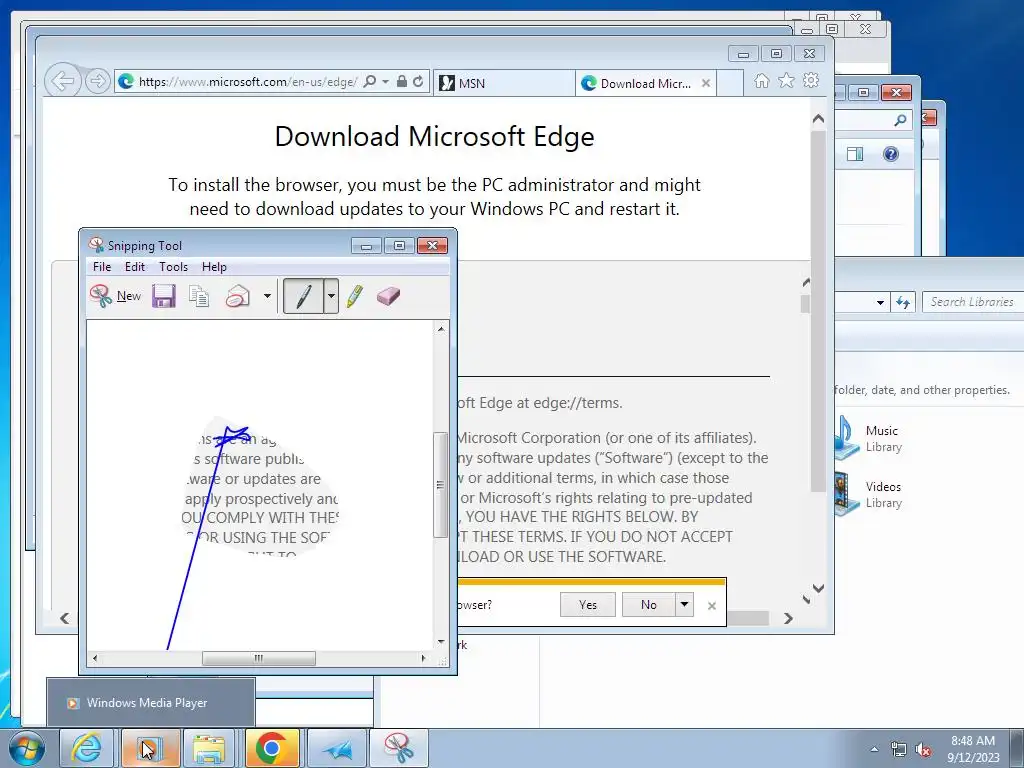Click Explorer help question mark icon
This screenshot has height=768, width=1024.
890,154
